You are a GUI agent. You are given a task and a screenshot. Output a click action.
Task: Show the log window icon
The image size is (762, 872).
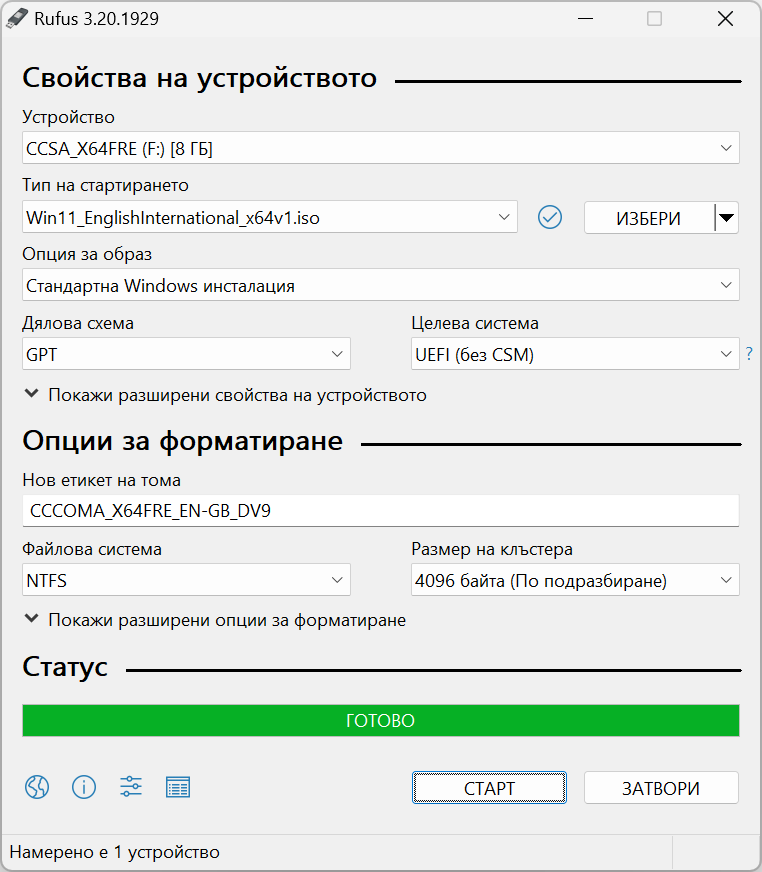(178, 787)
